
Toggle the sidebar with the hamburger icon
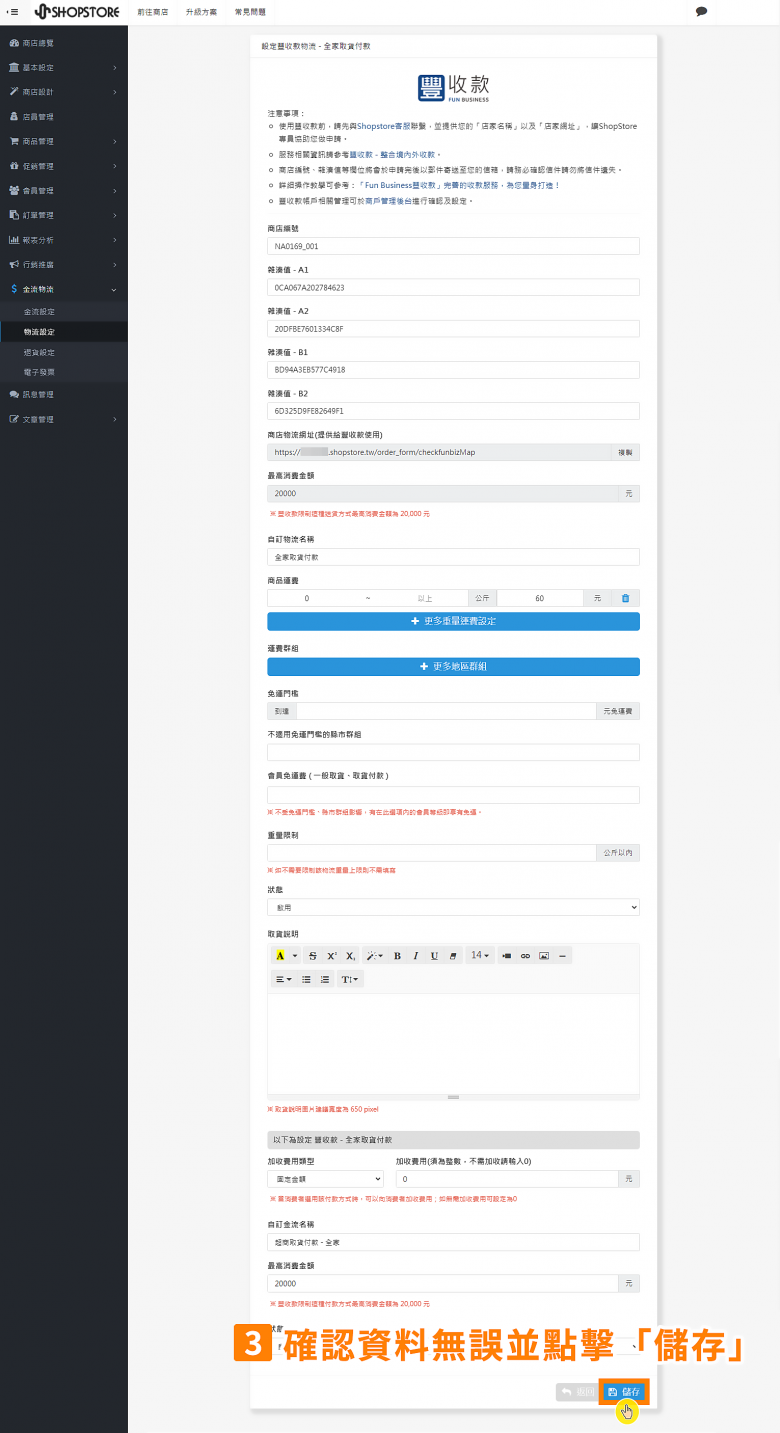pos(13,12)
